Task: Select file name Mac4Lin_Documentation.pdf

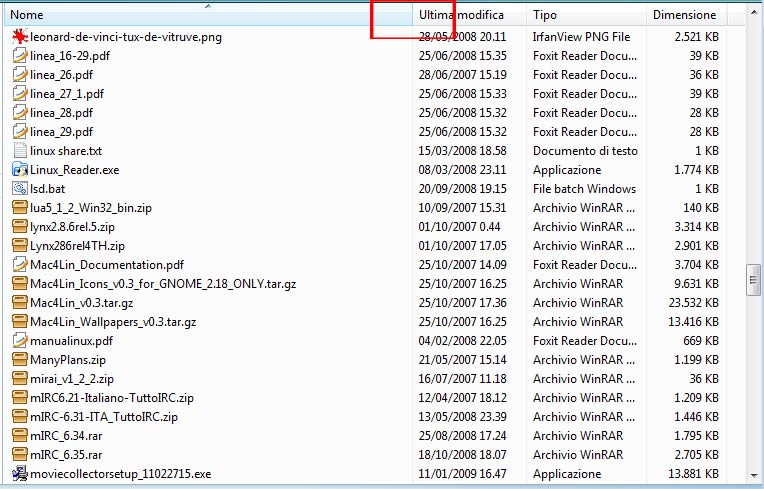Action: (x=107, y=265)
